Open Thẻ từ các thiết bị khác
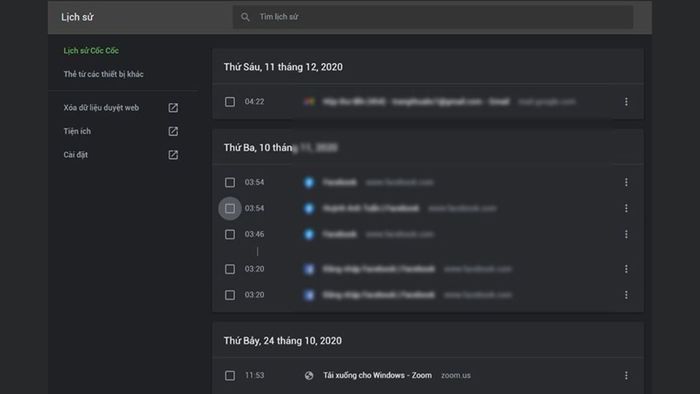 tap(104, 74)
